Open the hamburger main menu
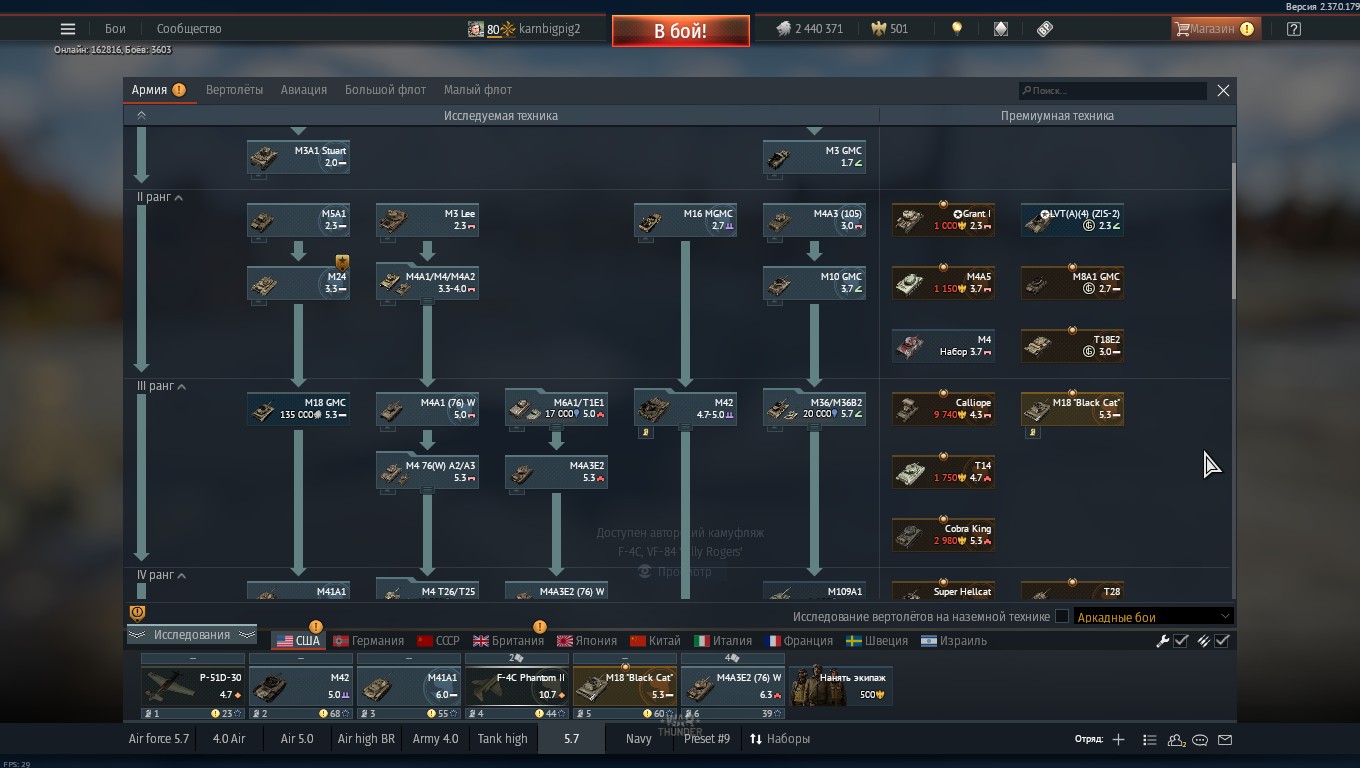Viewport: 1360px width, 768px height. 68,29
